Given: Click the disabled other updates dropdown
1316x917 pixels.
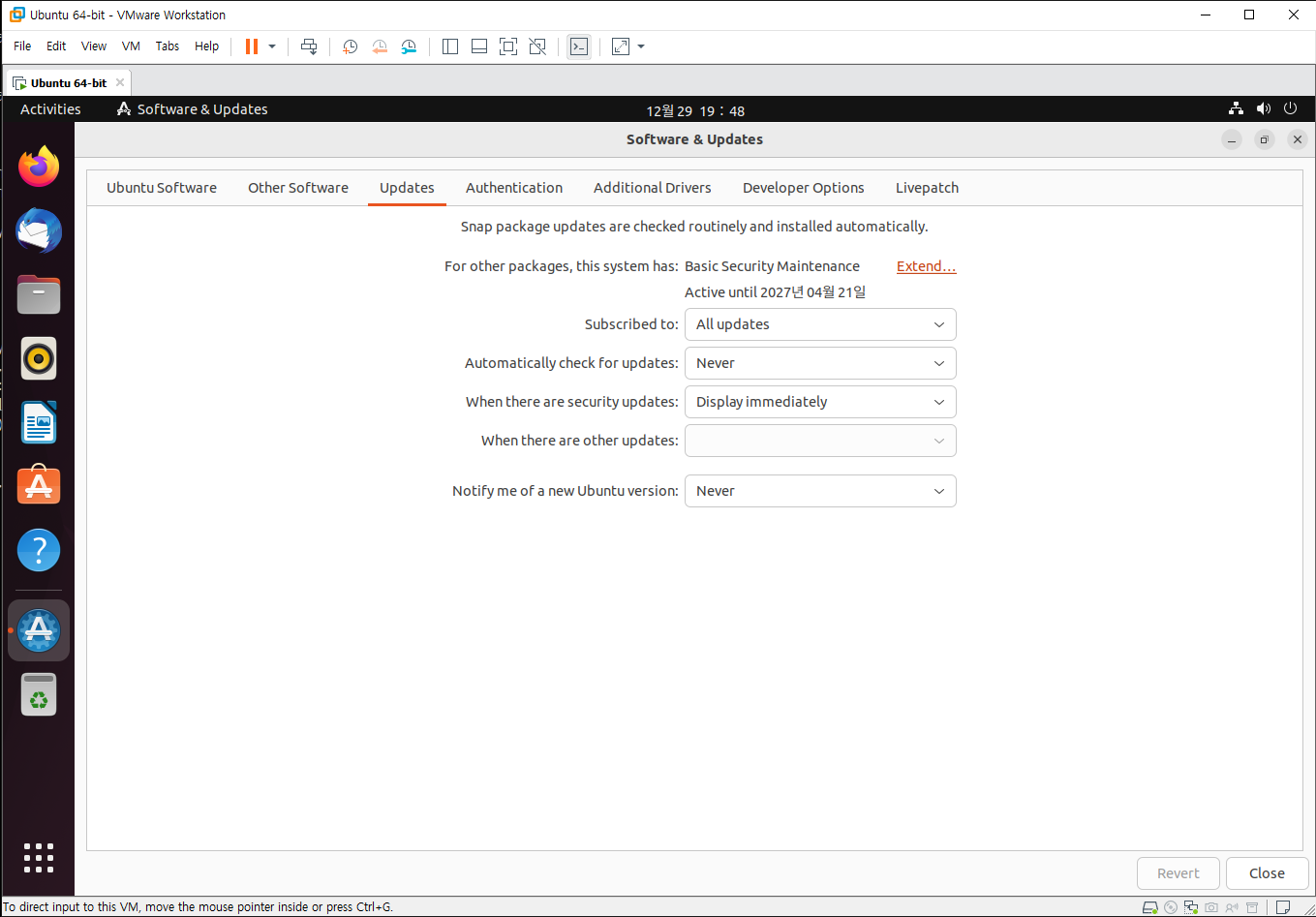Looking at the screenshot, I should click(820, 441).
